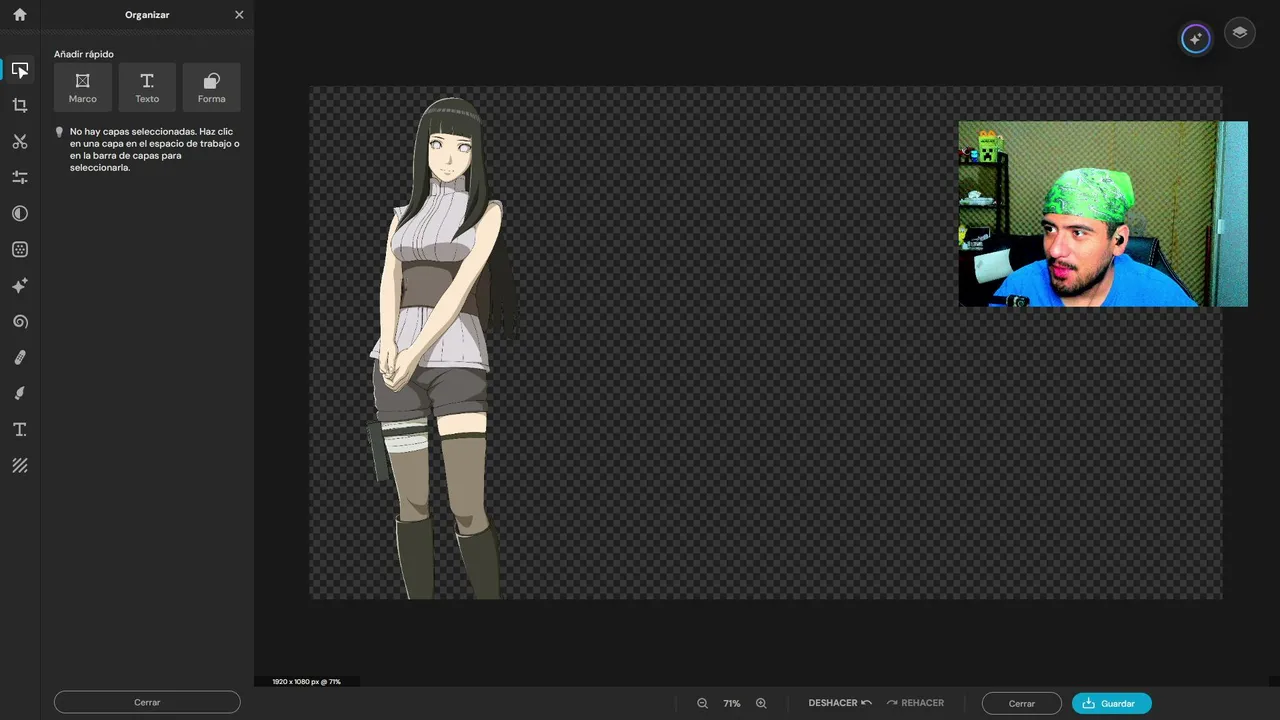Zoom in with the plus magnifier

point(761,703)
